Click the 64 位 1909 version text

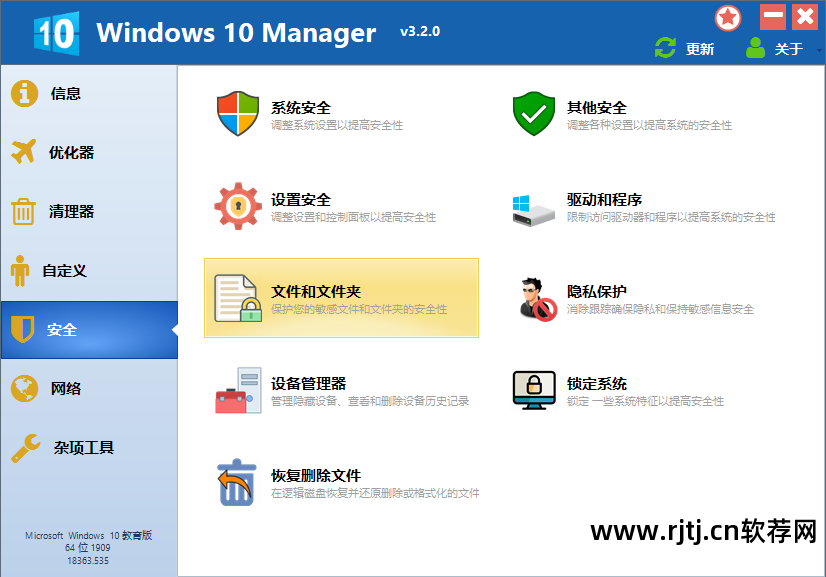pyautogui.click(x=88, y=548)
